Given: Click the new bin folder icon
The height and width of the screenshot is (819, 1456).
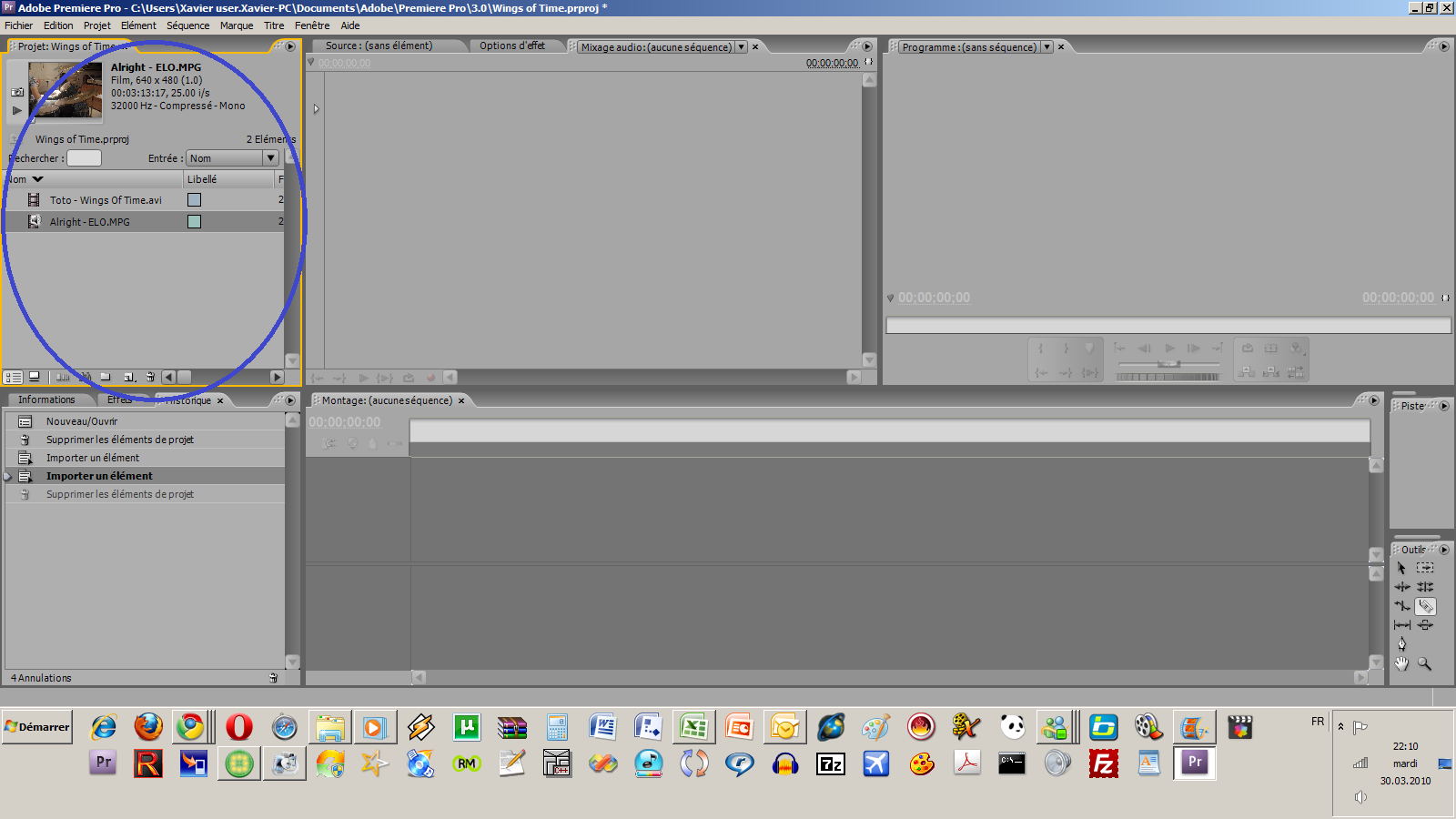Looking at the screenshot, I should (x=105, y=377).
